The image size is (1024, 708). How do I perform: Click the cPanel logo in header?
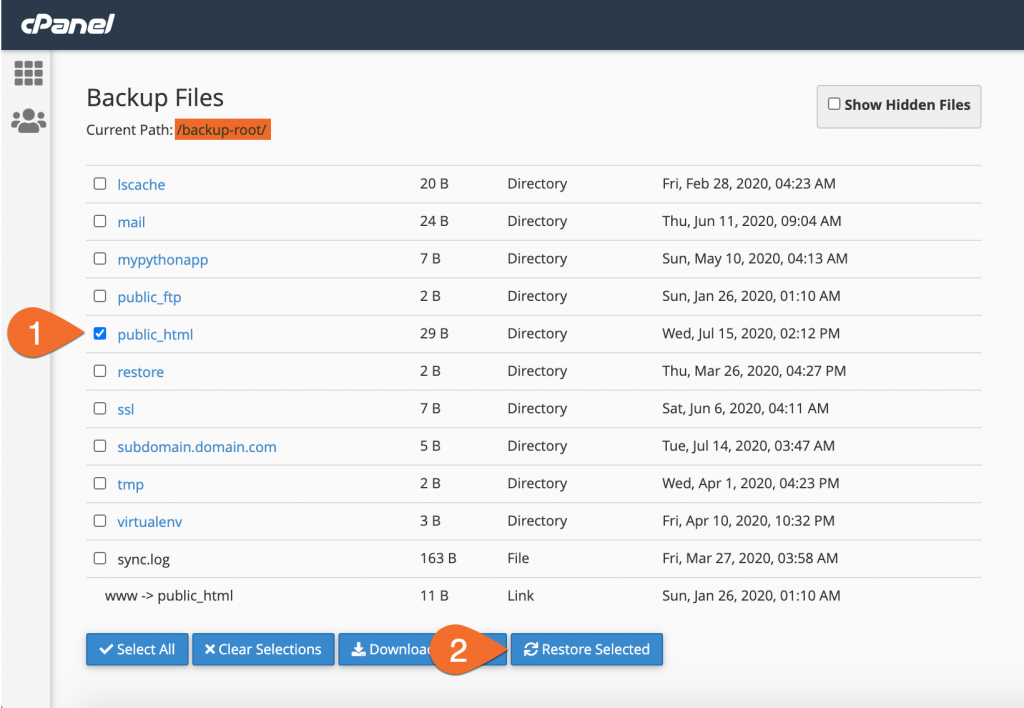pos(65,25)
